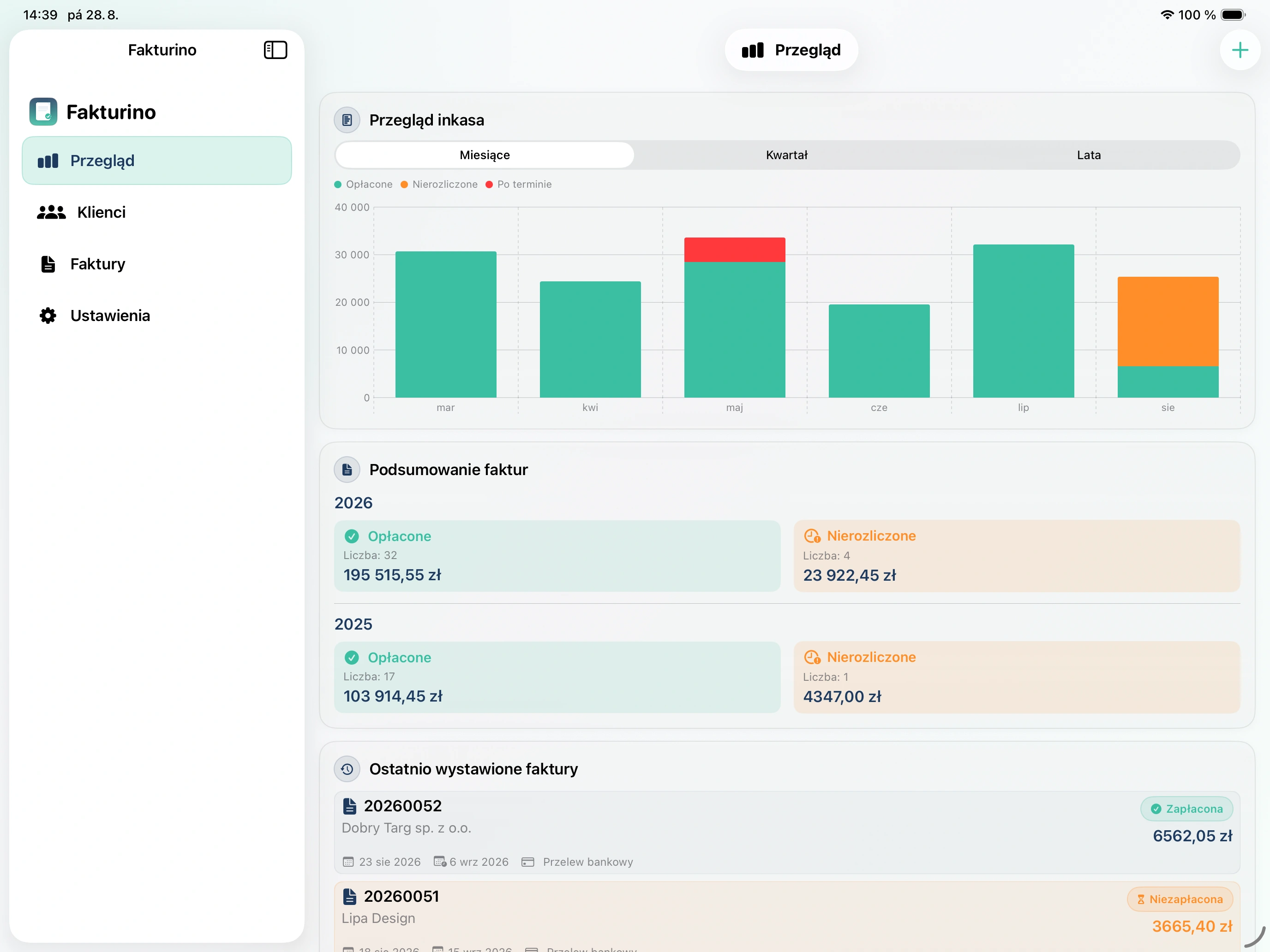The image size is (1270, 952).
Task: Switch chart to Miesiące segment
Action: pos(485,155)
